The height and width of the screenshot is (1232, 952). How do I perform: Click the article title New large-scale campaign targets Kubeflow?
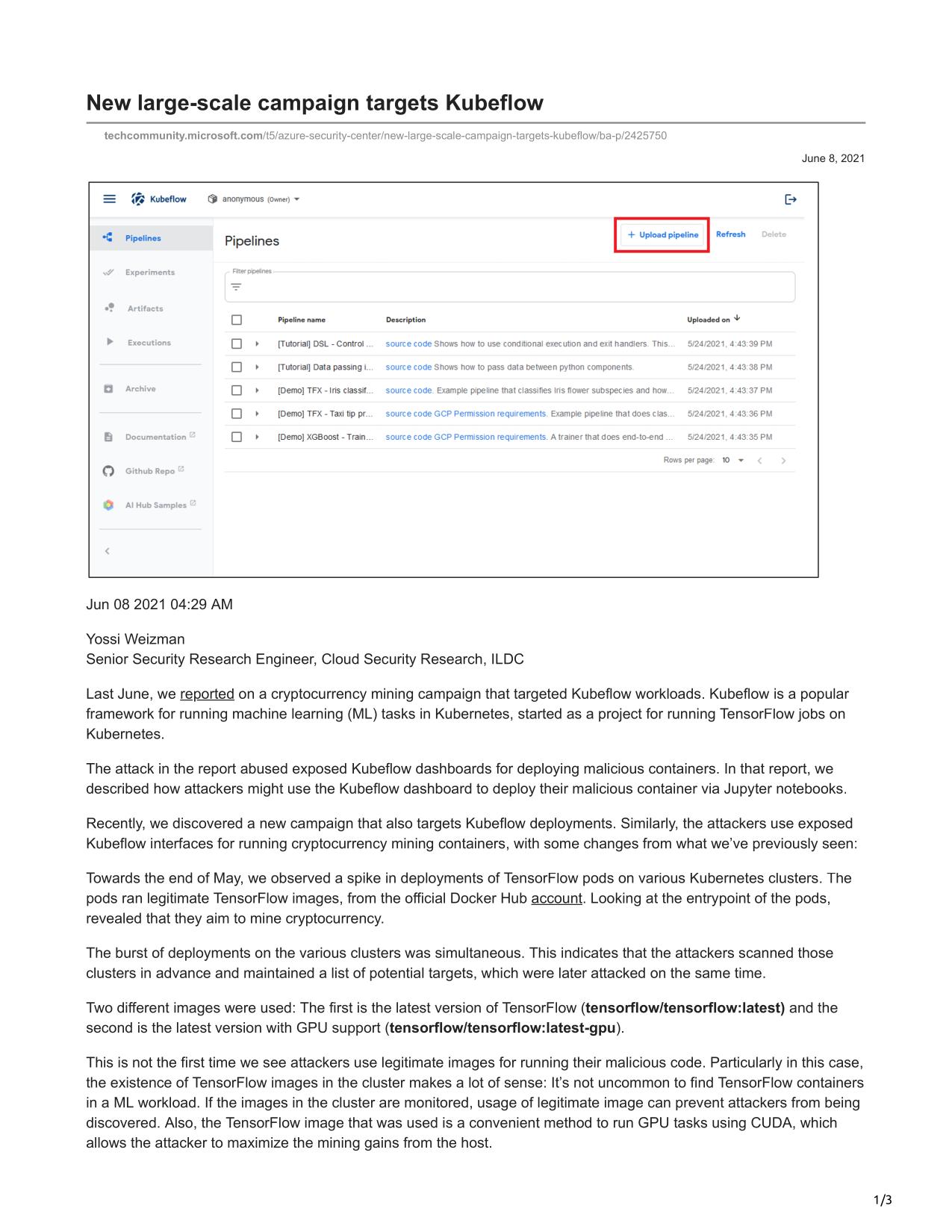314,102
